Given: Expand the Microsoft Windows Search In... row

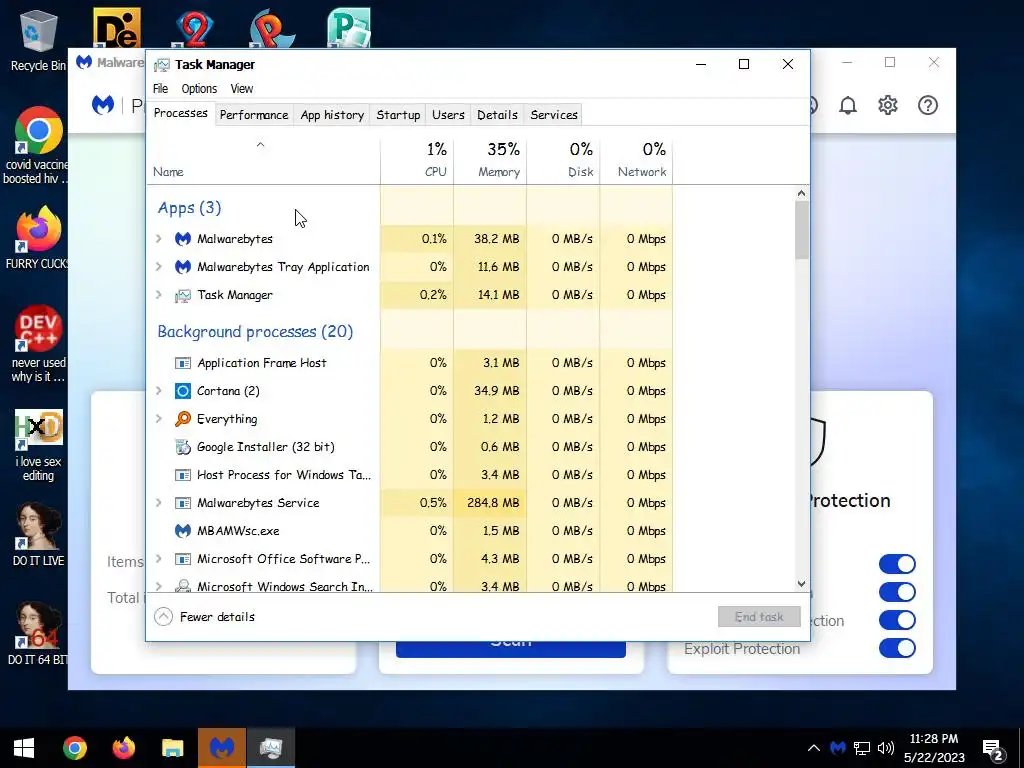Looking at the screenshot, I should click(159, 586).
